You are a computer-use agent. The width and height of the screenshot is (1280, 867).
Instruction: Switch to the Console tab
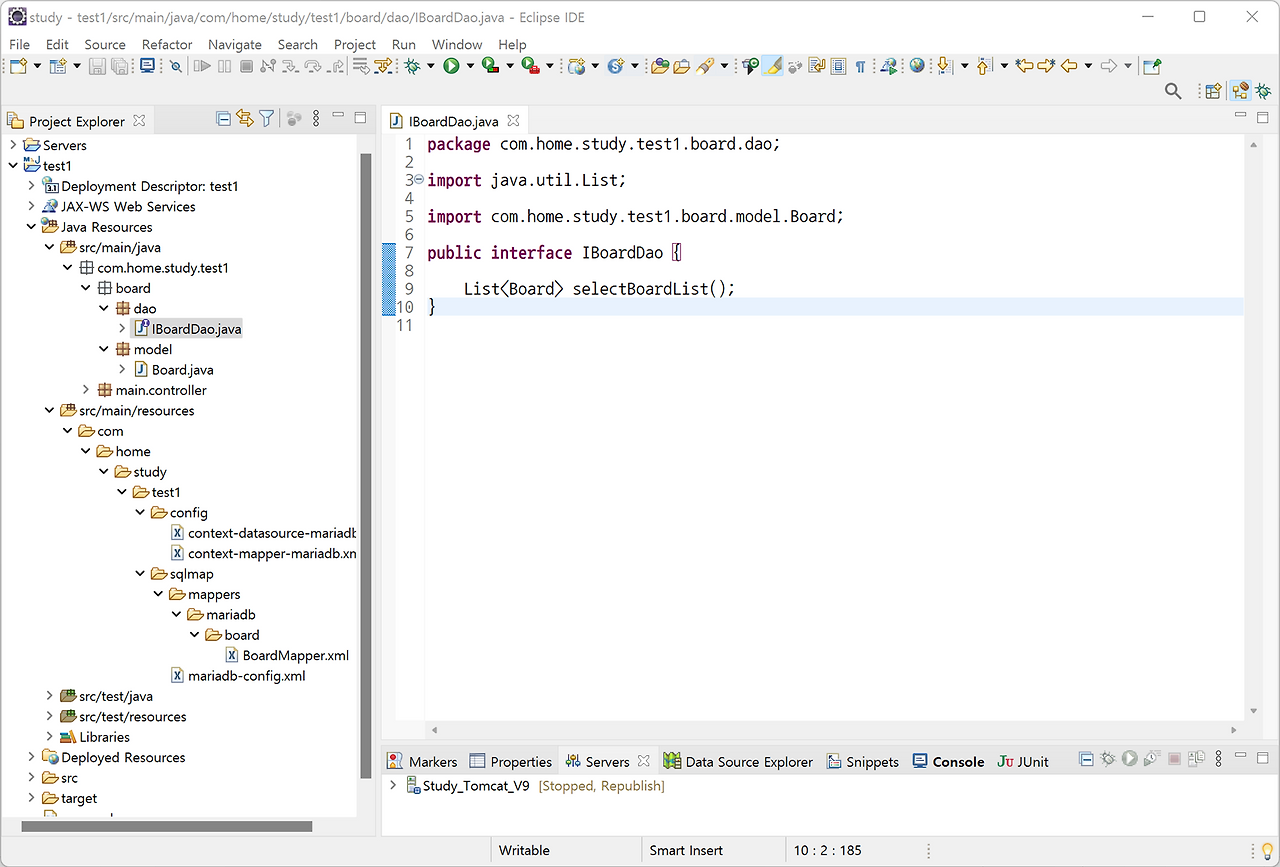point(957,762)
